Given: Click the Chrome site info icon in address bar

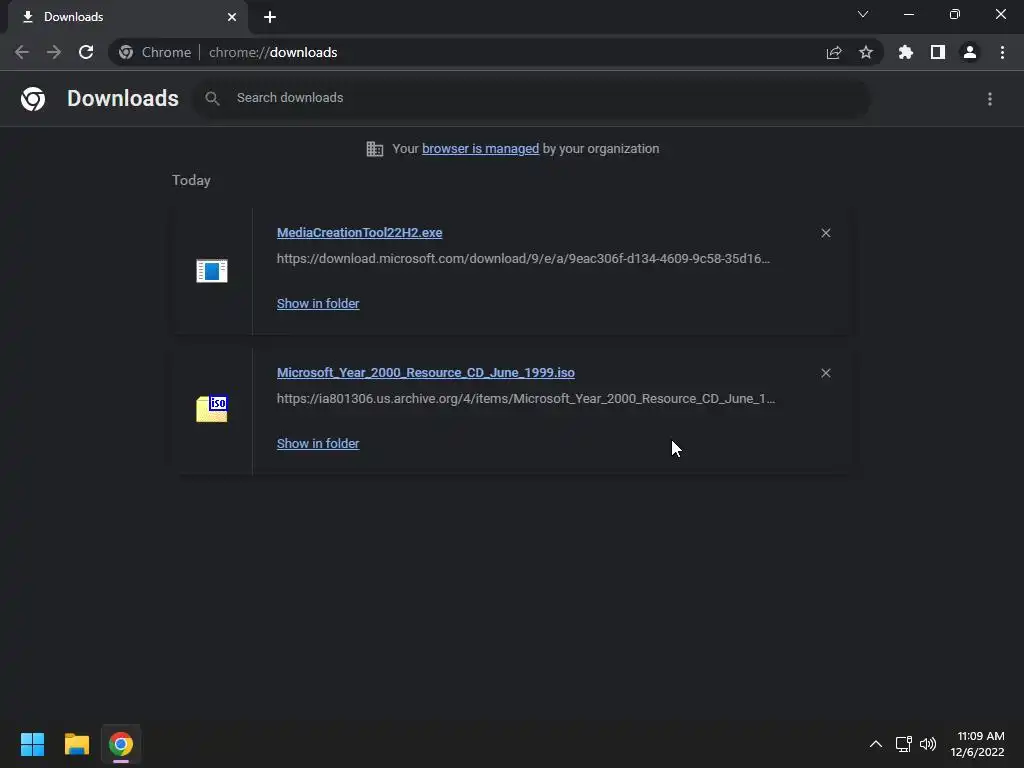Looking at the screenshot, I should click(126, 52).
